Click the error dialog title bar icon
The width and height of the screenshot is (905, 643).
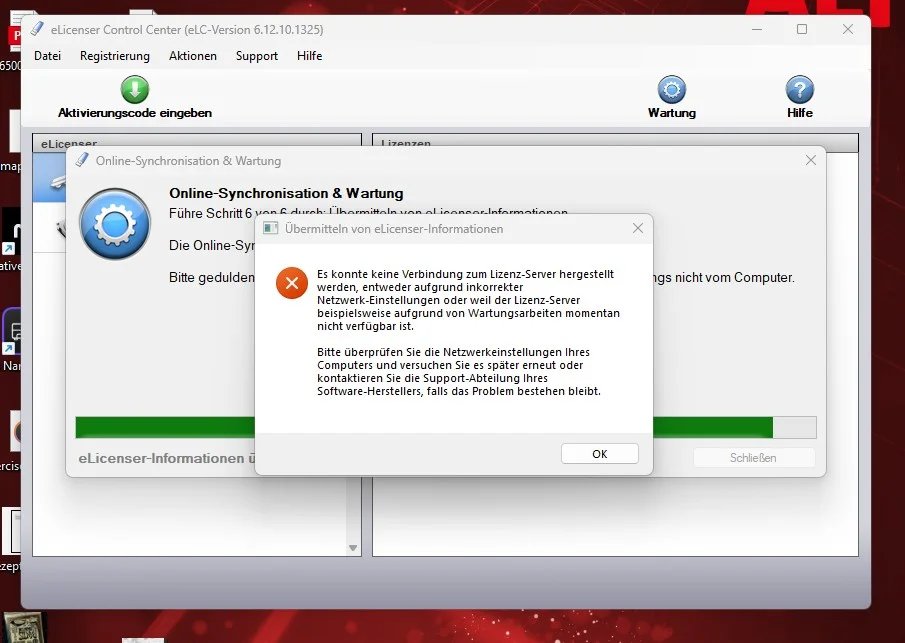(271, 229)
